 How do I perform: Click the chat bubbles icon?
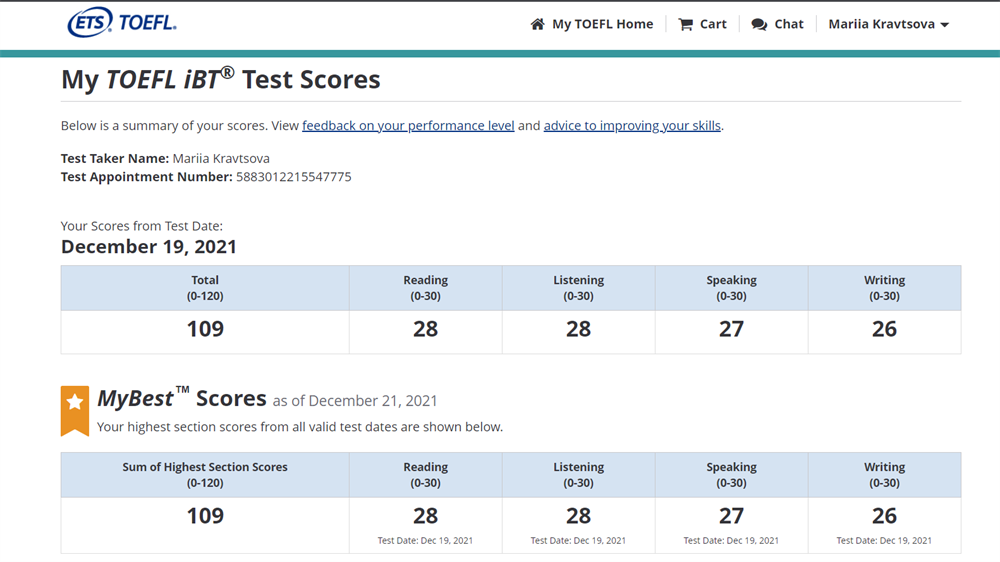coord(759,24)
